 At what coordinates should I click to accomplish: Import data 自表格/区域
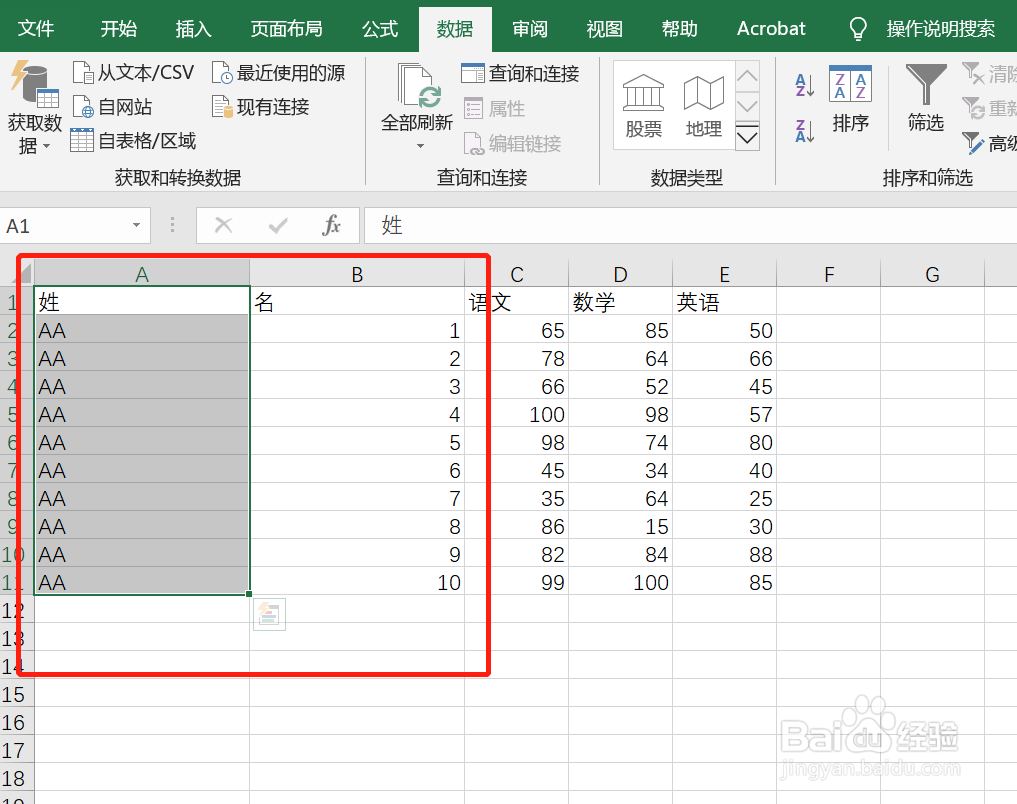click(x=133, y=141)
